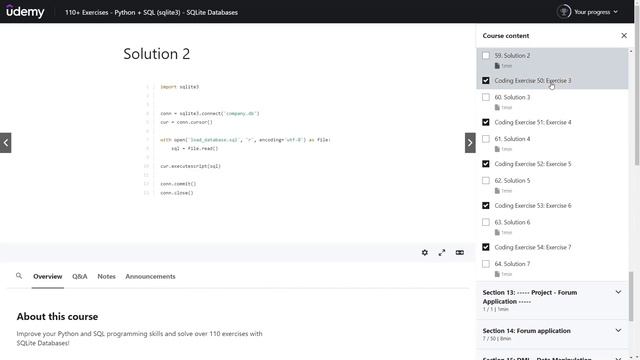
Task: Click the document icon under 64. Solution 7
Action: pyautogui.click(x=497, y=274)
